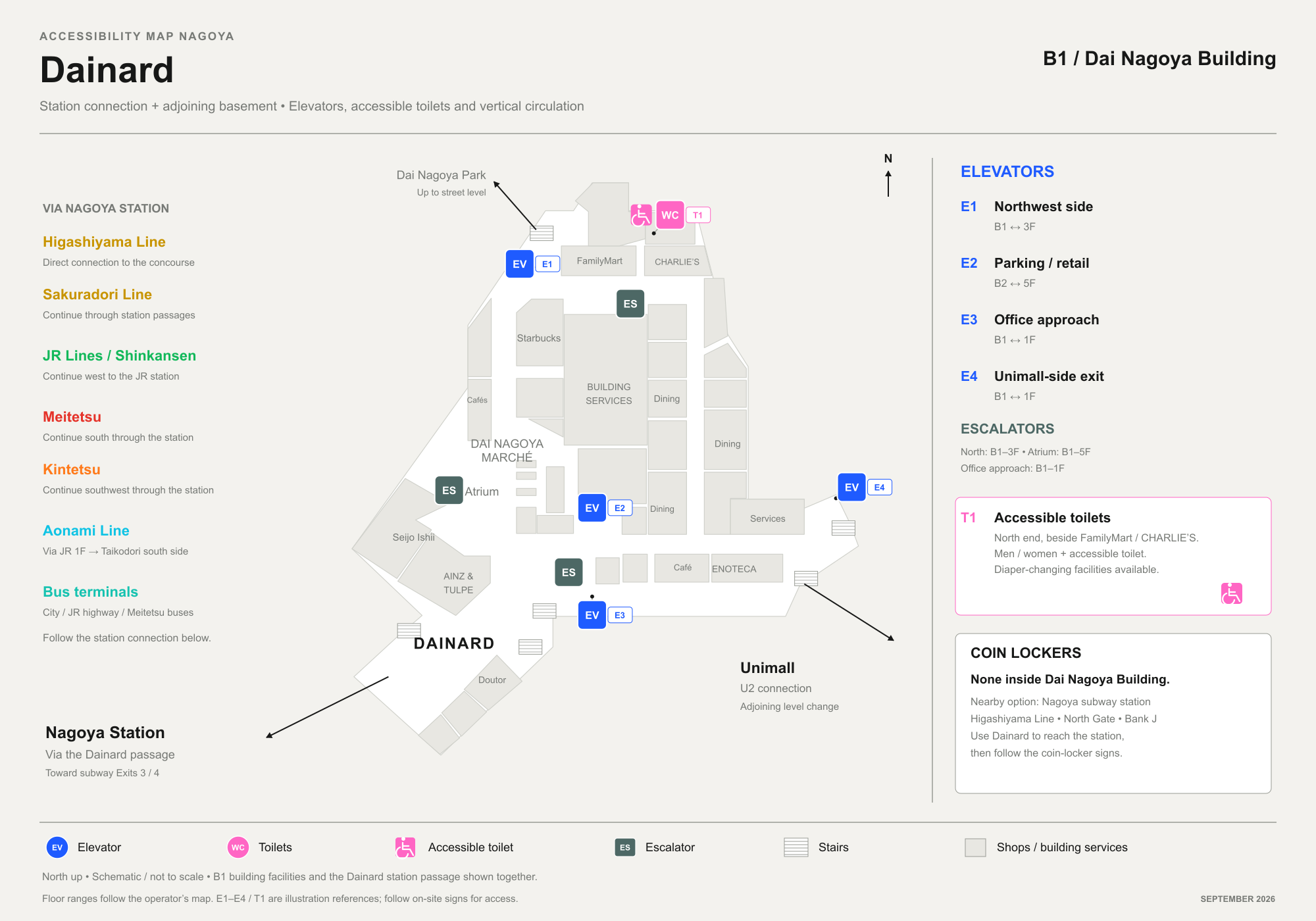Select the Meitetsu heading
Screen dimensions: 1316x921
click(x=72, y=417)
